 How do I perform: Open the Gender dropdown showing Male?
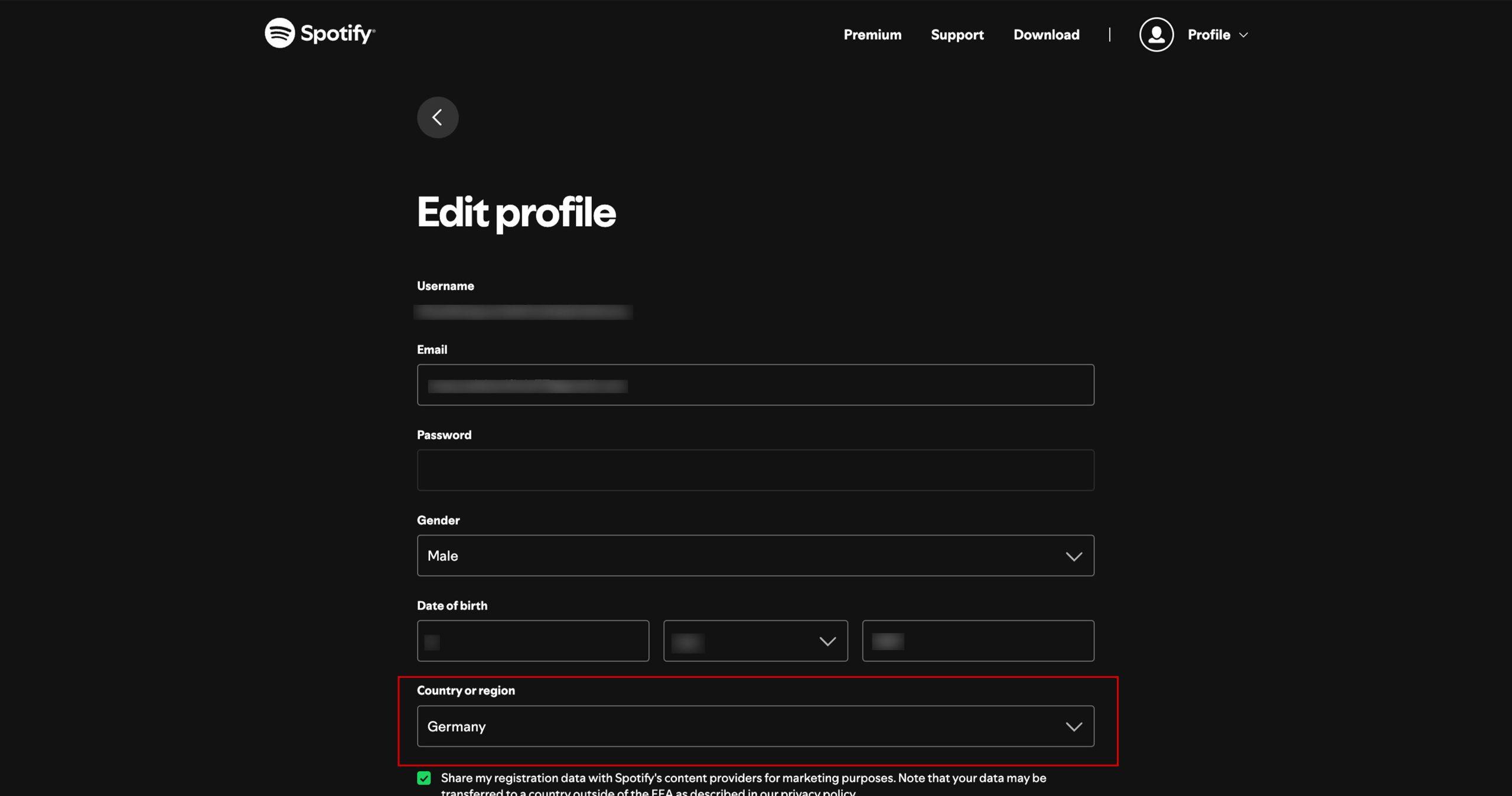[x=755, y=556]
